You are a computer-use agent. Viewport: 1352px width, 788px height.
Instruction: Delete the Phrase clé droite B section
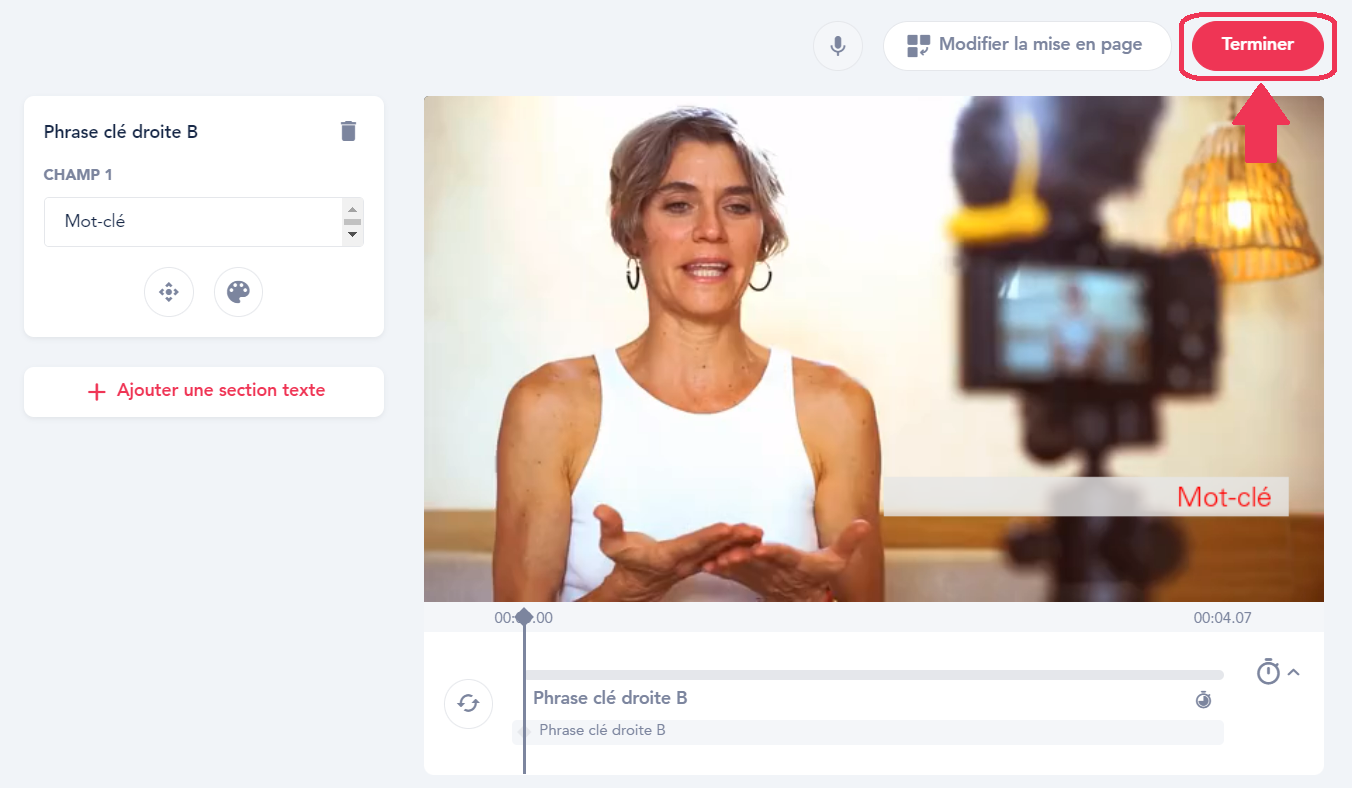tap(348, 131)
